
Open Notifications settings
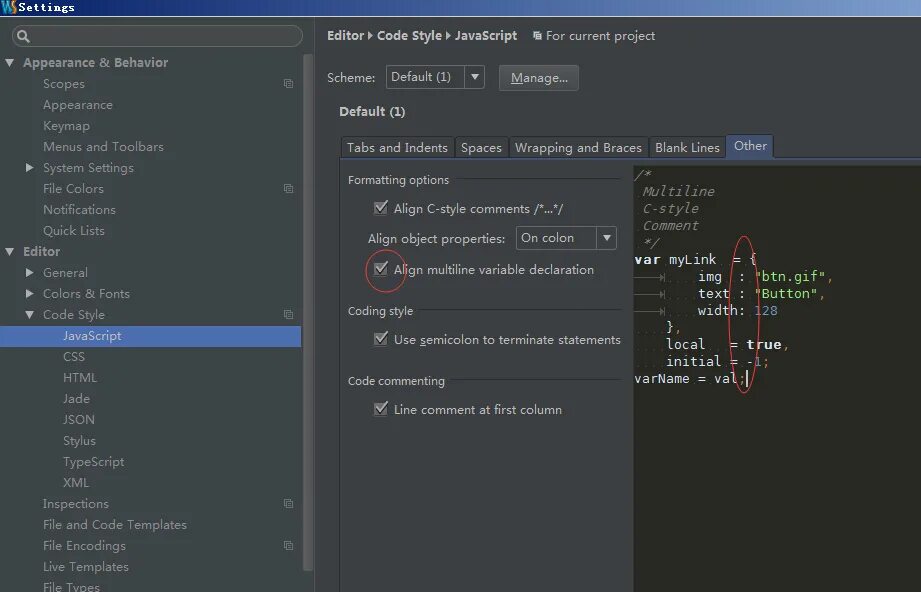pyautogui.click(x=79, y=210)
